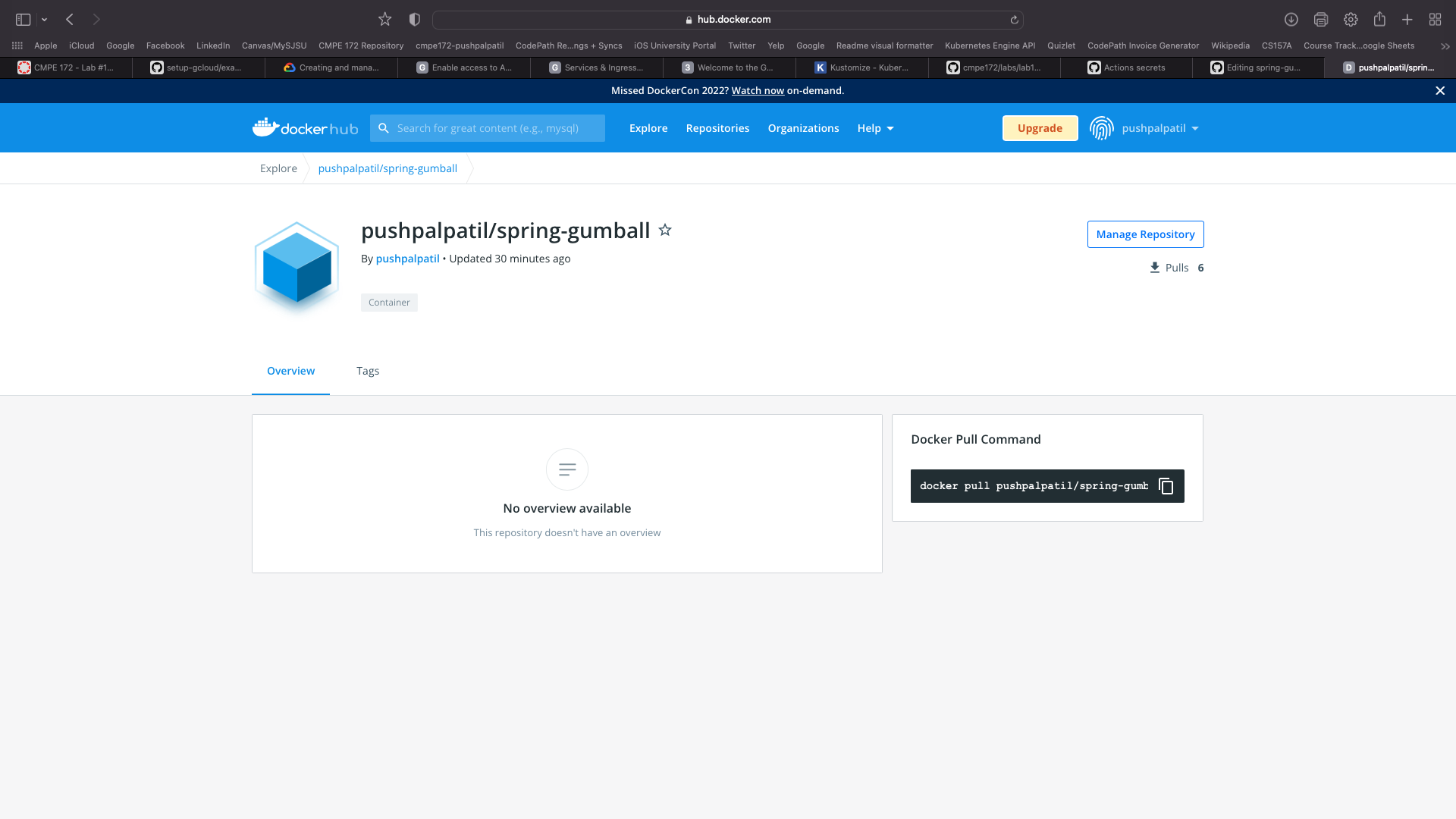Toggle the Safari sidebar
Image resolution: width=1456 pixels, height=819 pixels.
click(x=22, y=19)
